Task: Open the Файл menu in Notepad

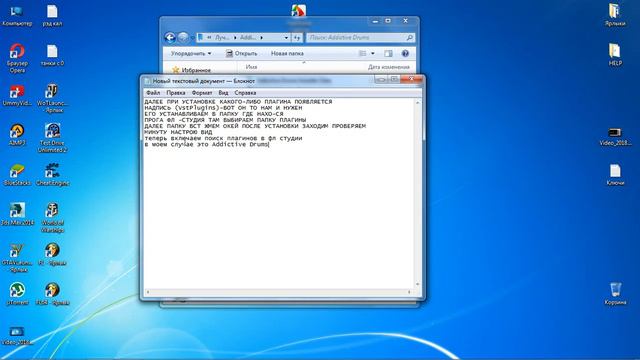Action: click(153, 93)
